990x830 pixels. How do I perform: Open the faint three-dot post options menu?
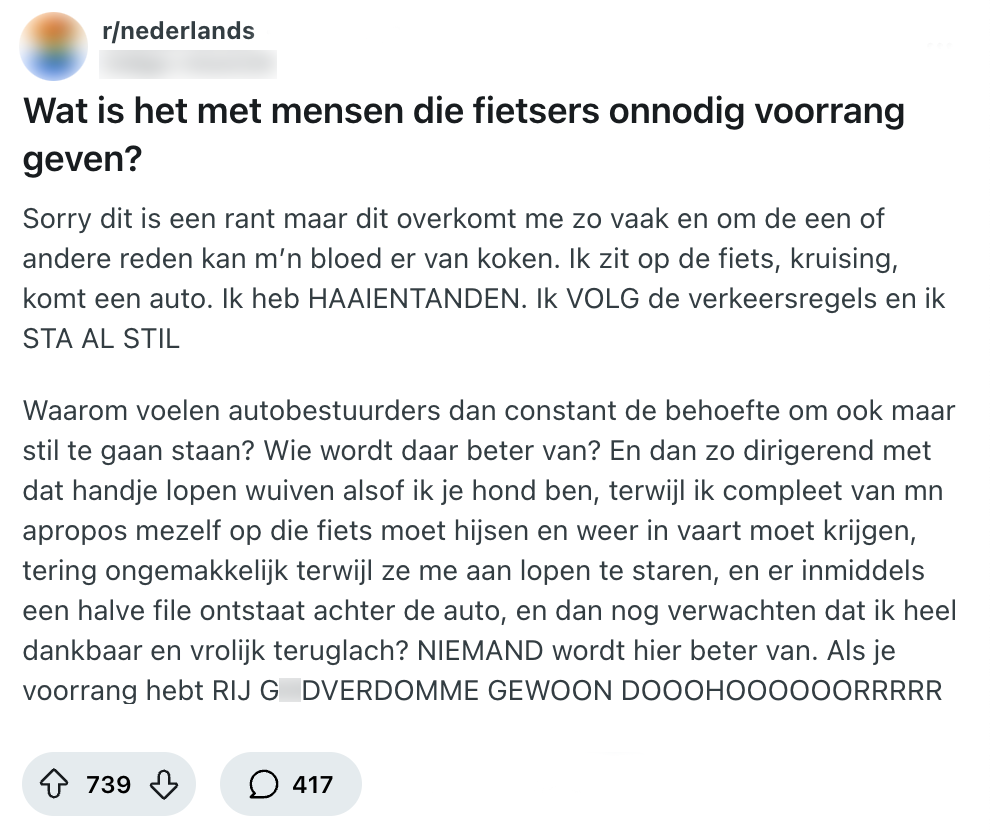940,46
